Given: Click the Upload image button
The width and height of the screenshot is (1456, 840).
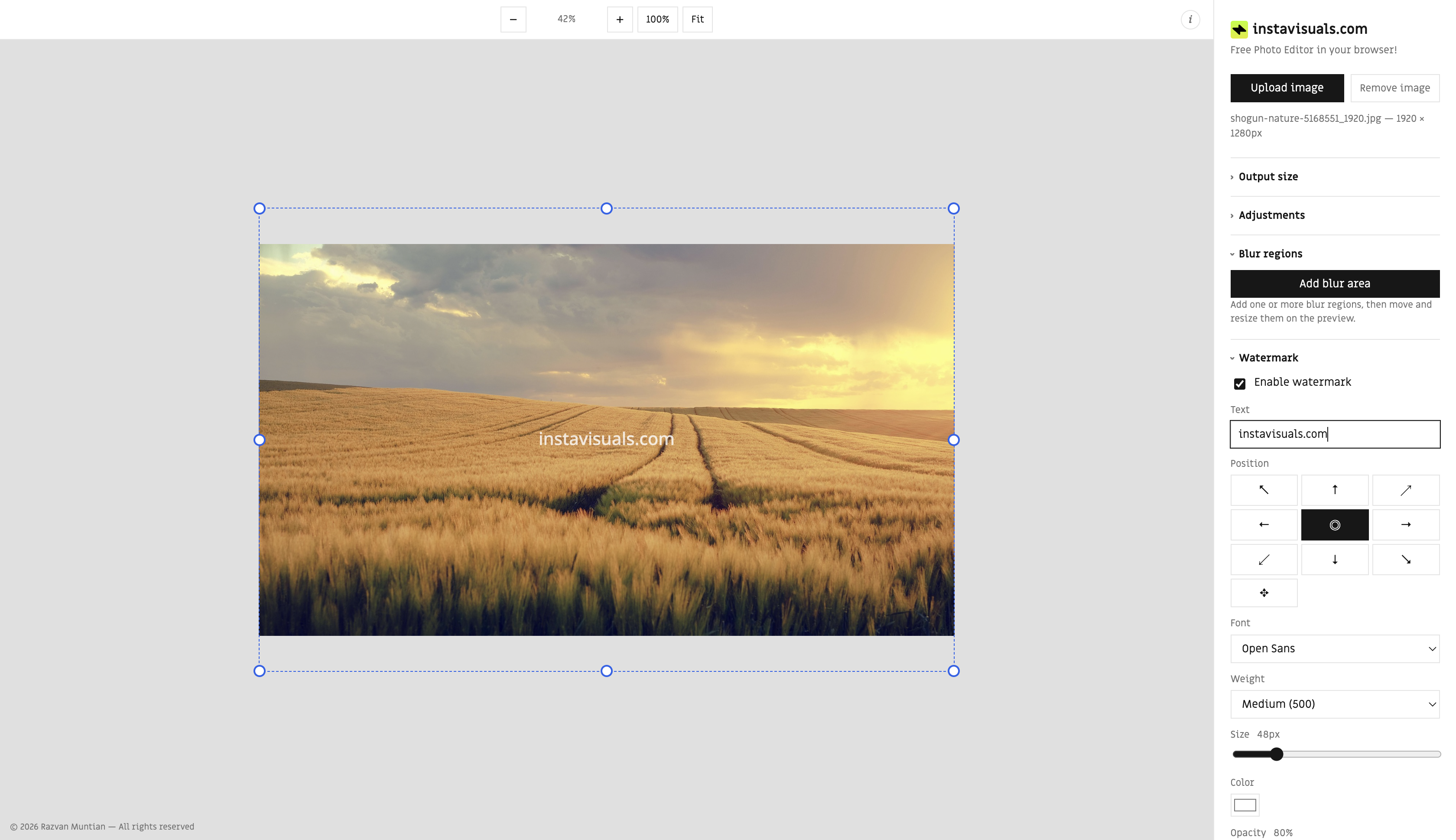Looking at the screenshot, I should (x=1287, y=88).
